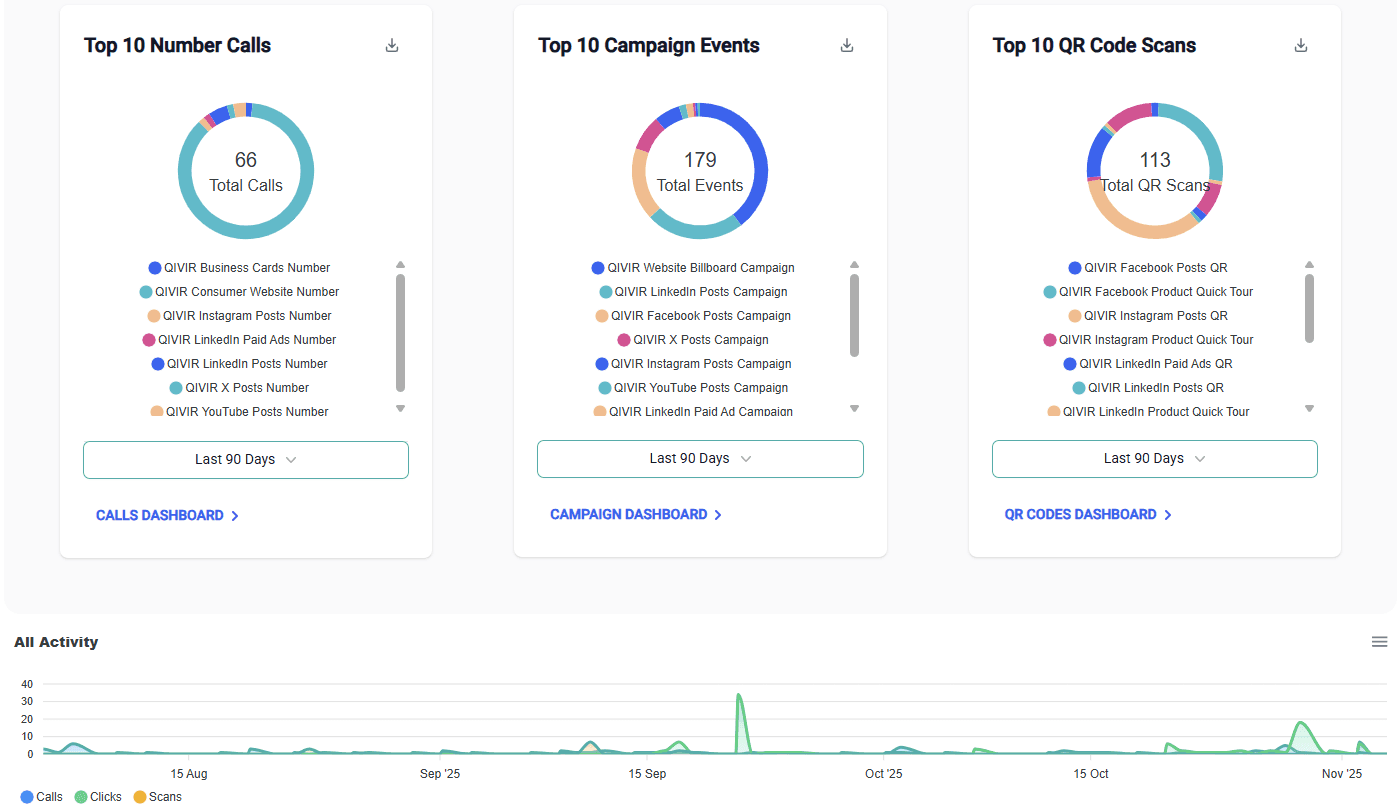This screenshot has width=1398, height=804.
Task: Toggle QIVIR LinkedIn Posts QR legend item
Action: click(x=1148, y=388)
